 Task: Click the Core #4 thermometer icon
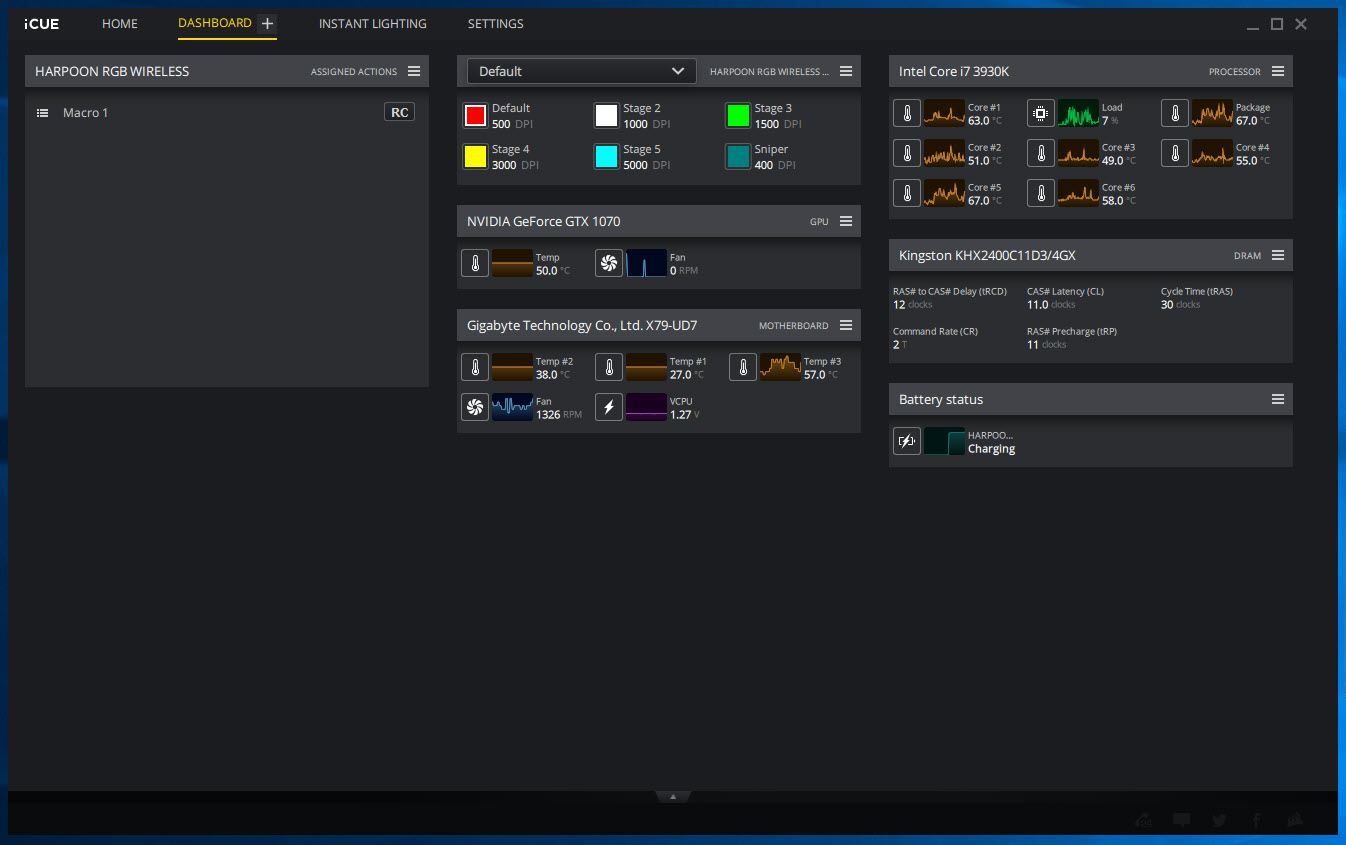point(1175,153)
